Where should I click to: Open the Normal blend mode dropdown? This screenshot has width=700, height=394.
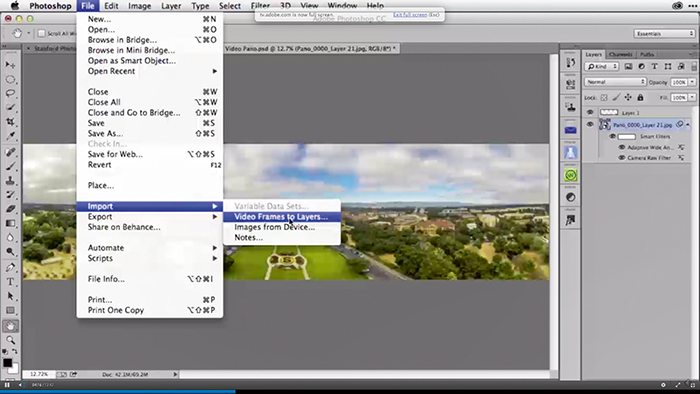click(x=615, y=82)
